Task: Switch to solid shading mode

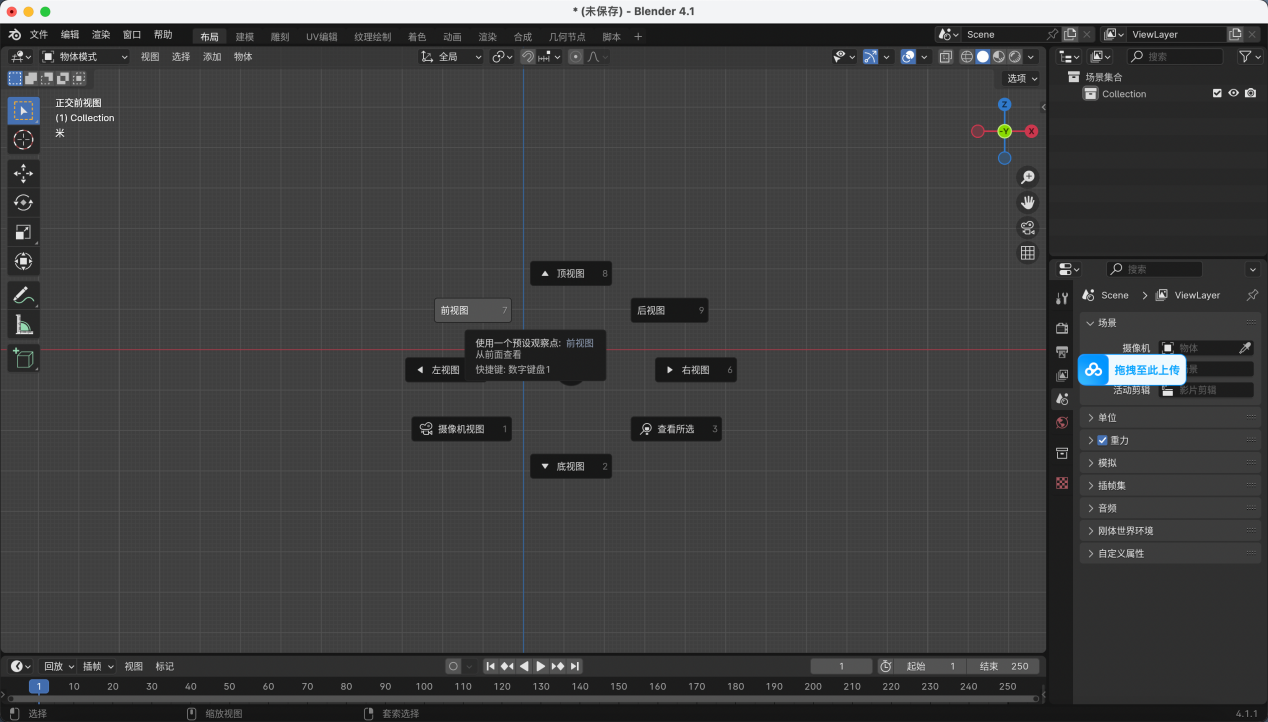Action: [x=983, y=57]
